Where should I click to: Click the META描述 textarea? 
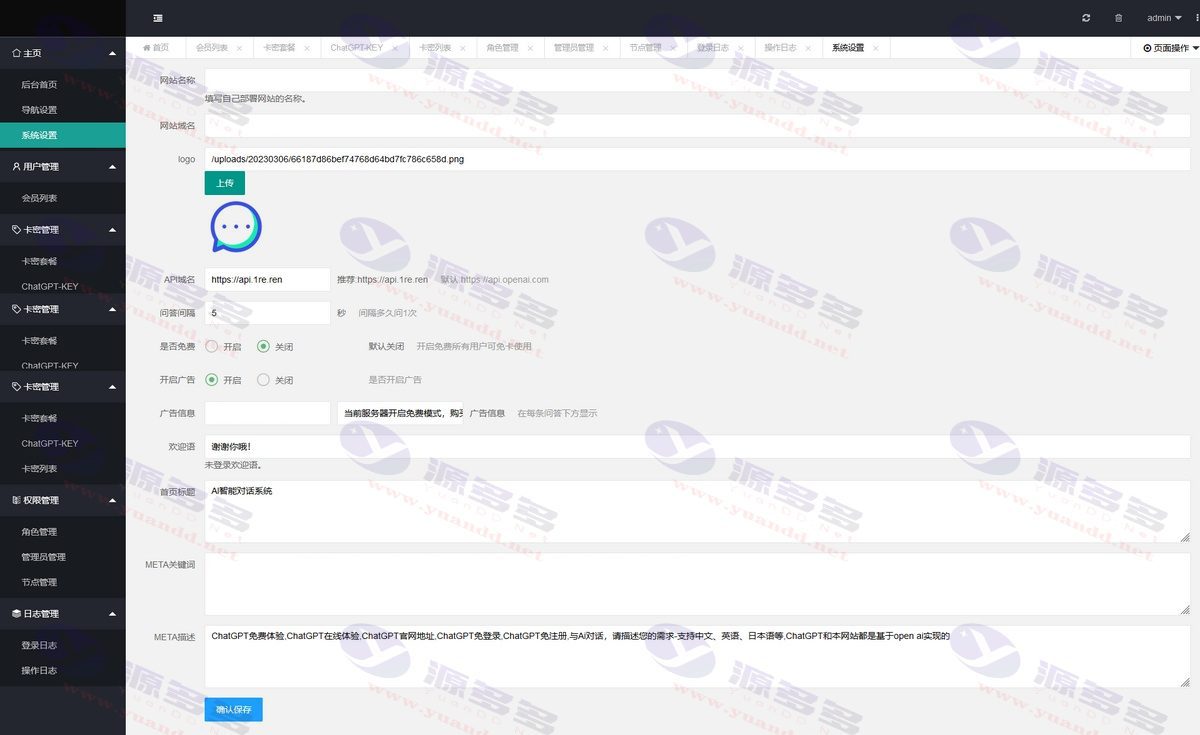(x=697, y=656)
